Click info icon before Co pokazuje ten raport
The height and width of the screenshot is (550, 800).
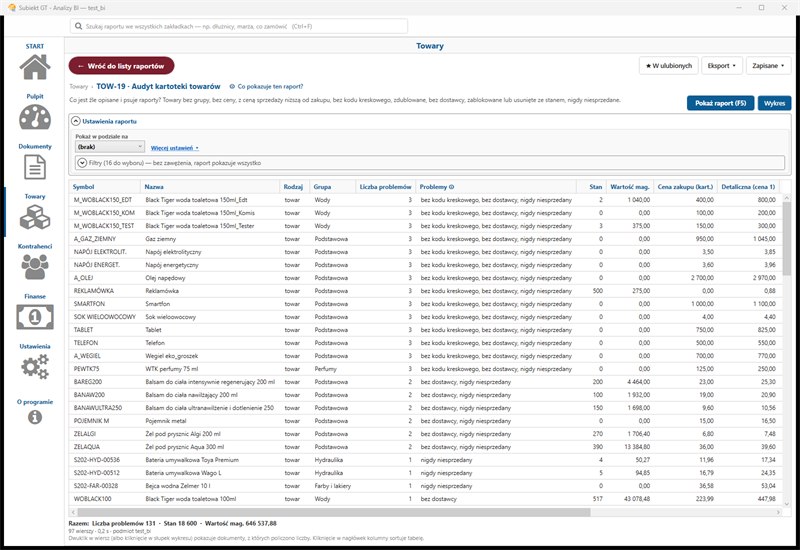232,87
